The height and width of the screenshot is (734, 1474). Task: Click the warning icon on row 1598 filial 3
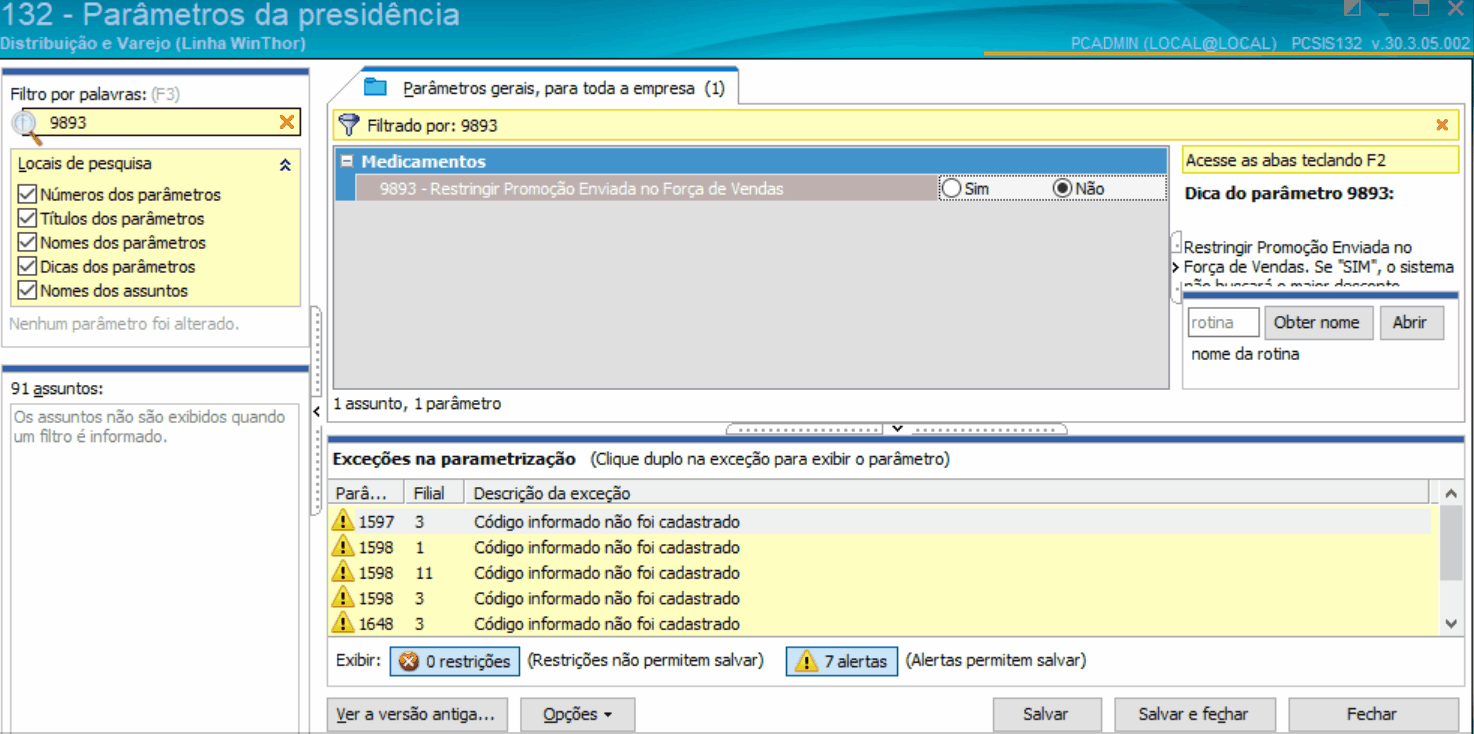[x=343, y=598]
